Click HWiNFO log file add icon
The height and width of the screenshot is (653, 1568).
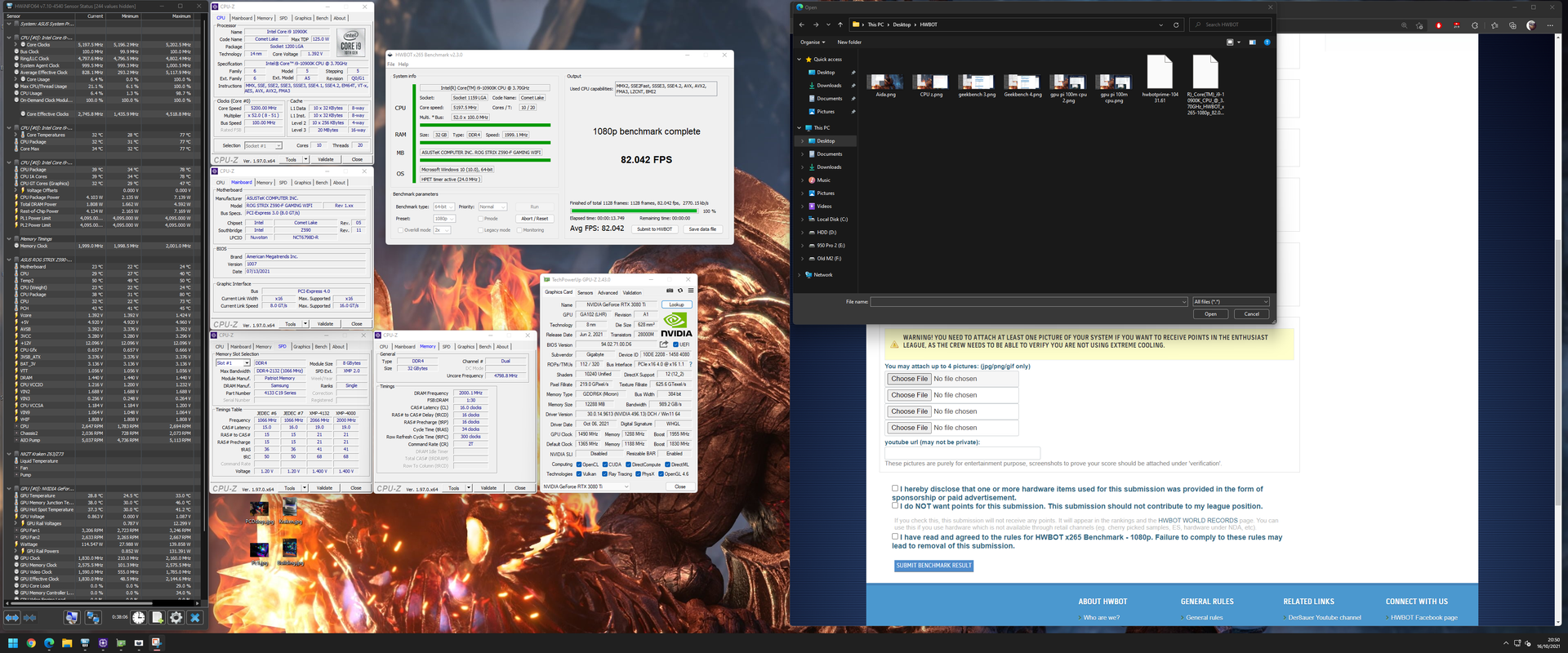158,618
